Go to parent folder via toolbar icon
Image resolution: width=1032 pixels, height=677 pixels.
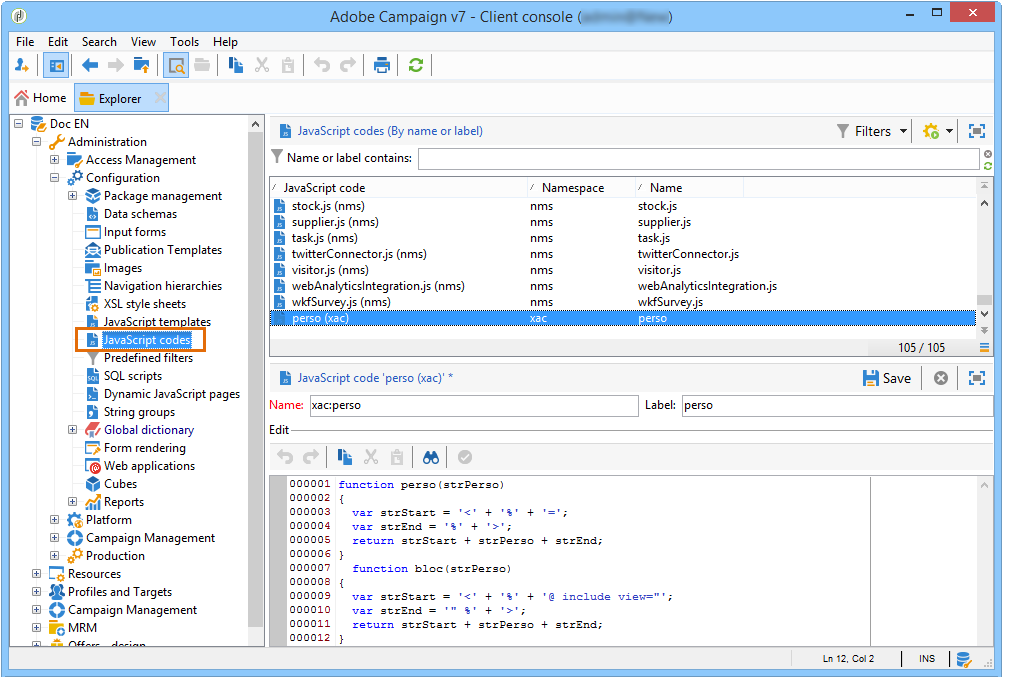tap(141, 65)
